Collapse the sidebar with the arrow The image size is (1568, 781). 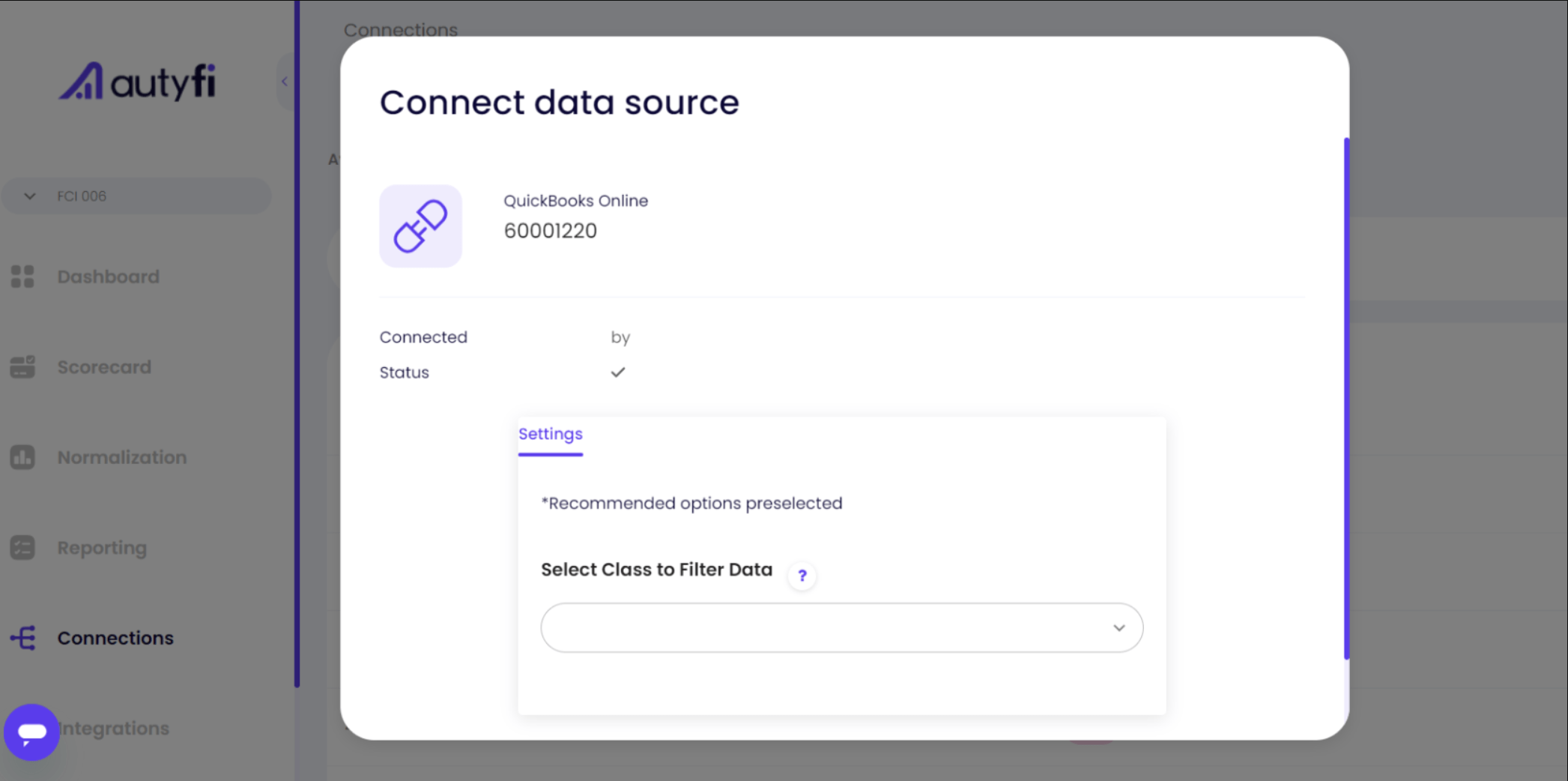coord(285,81)
